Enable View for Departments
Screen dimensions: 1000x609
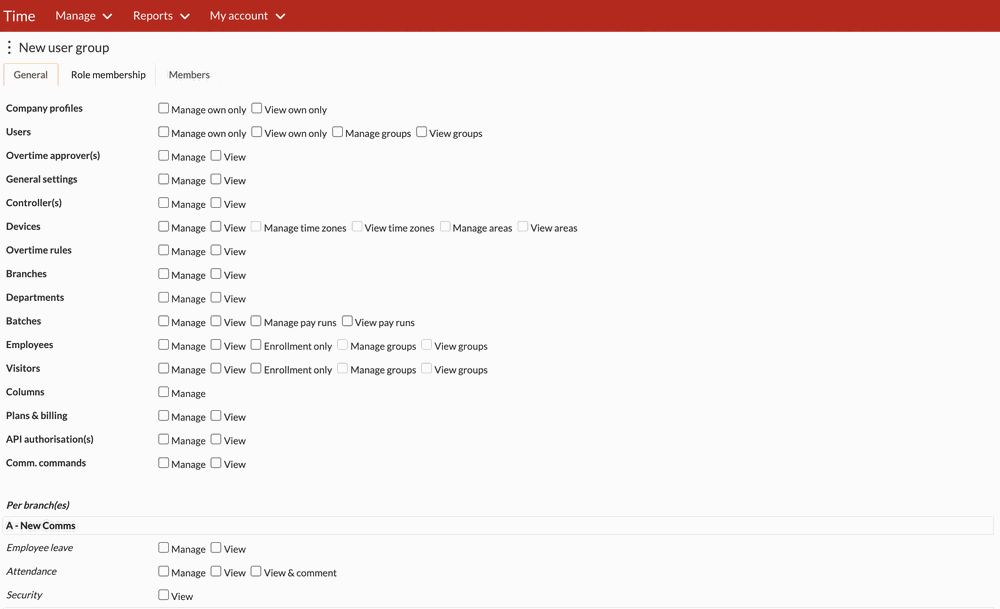coord(216,297)
